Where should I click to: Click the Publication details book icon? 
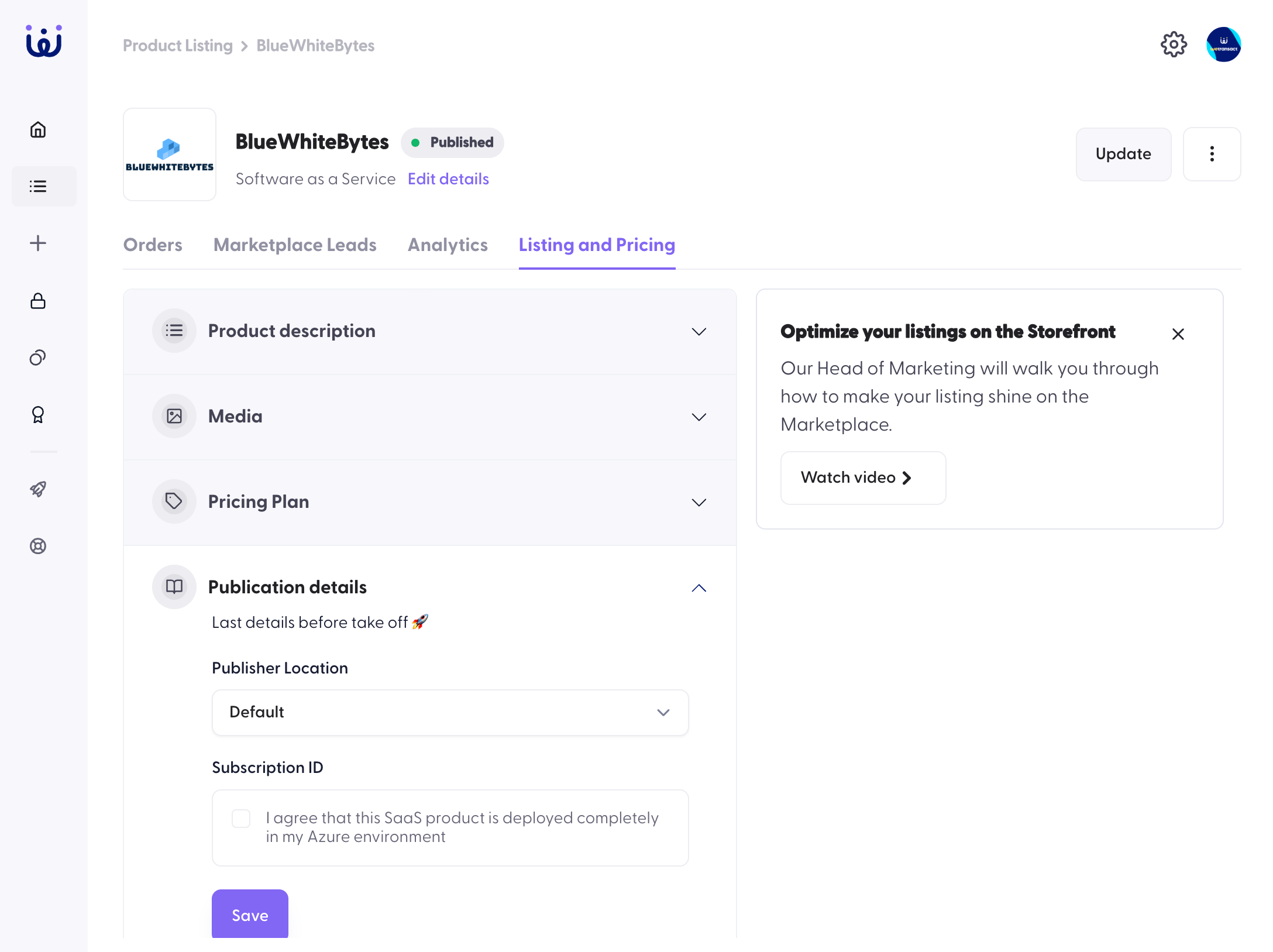click(x=174, y=587)
